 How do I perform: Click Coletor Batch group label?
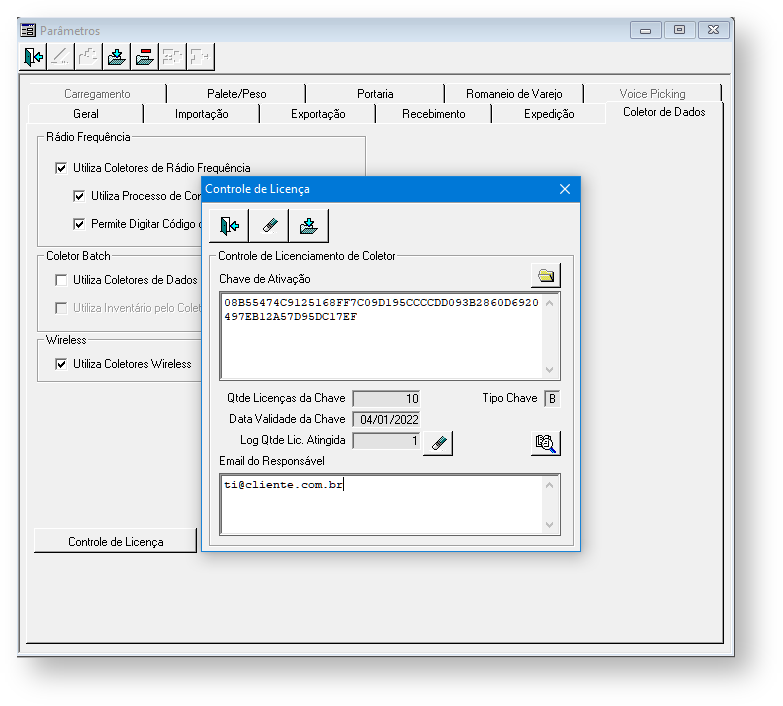point(78,256)
